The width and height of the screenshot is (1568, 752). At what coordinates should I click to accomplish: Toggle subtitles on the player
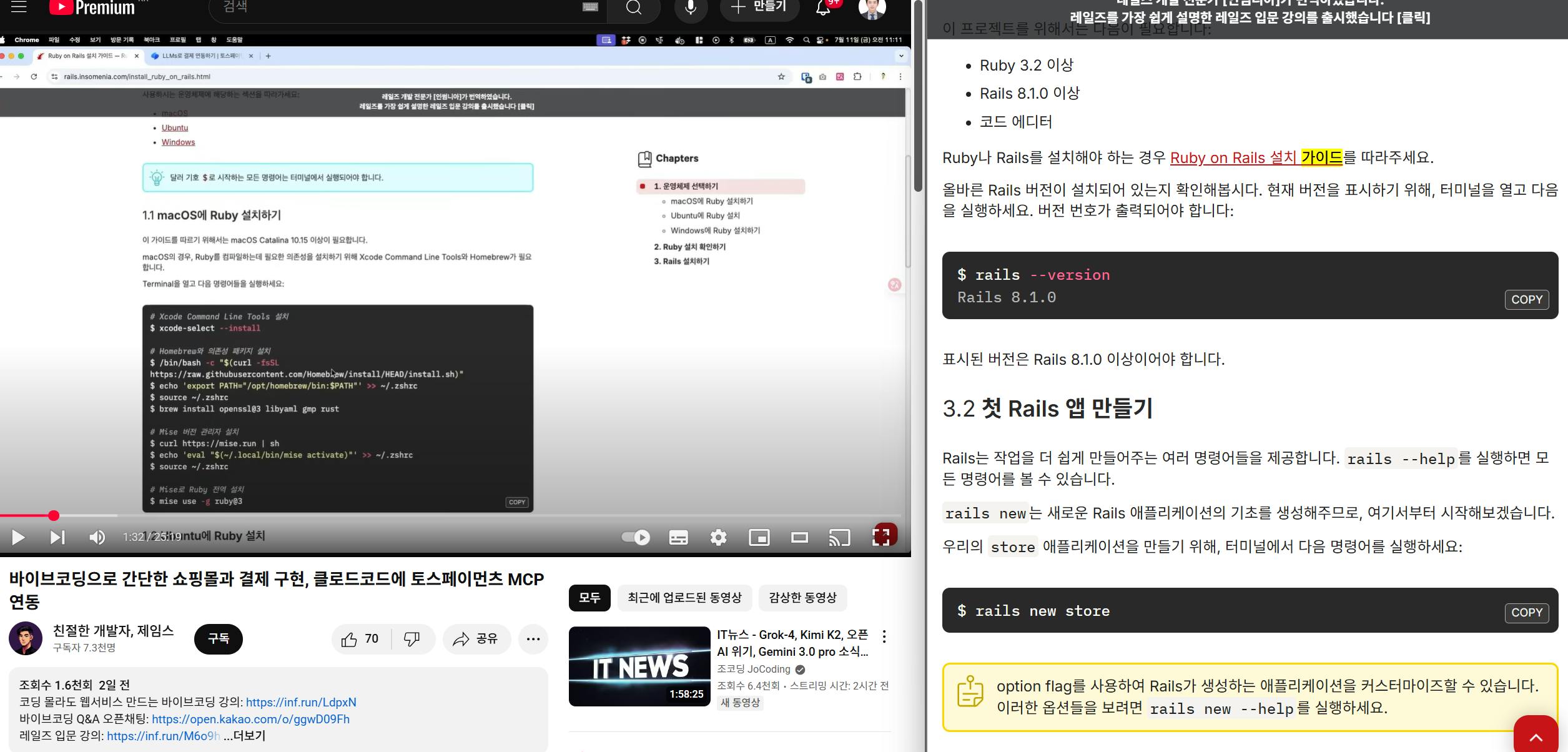[x=678, y=537]
